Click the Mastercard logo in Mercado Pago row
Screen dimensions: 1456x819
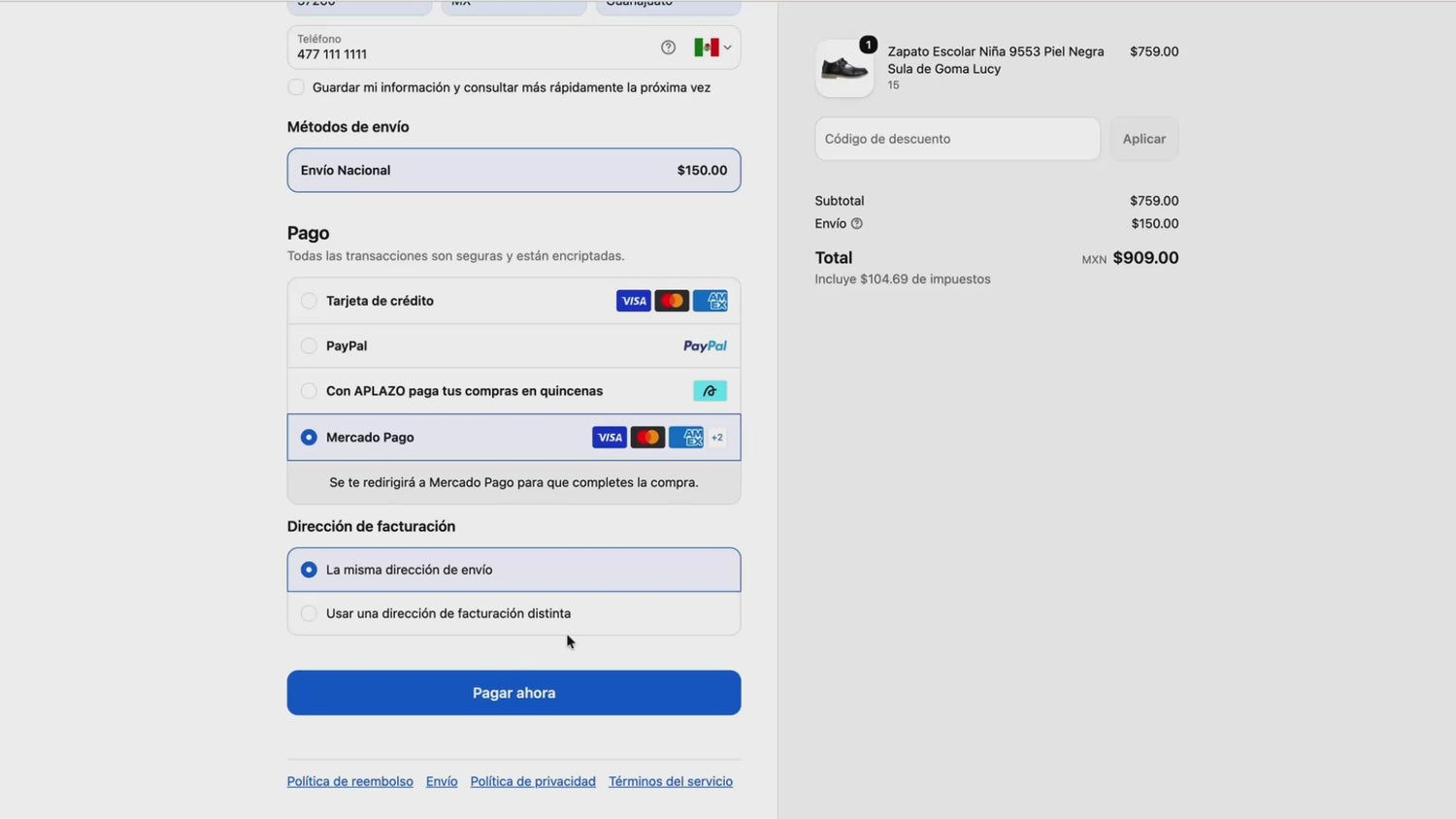pyautogui.click(x=647, y=438)
